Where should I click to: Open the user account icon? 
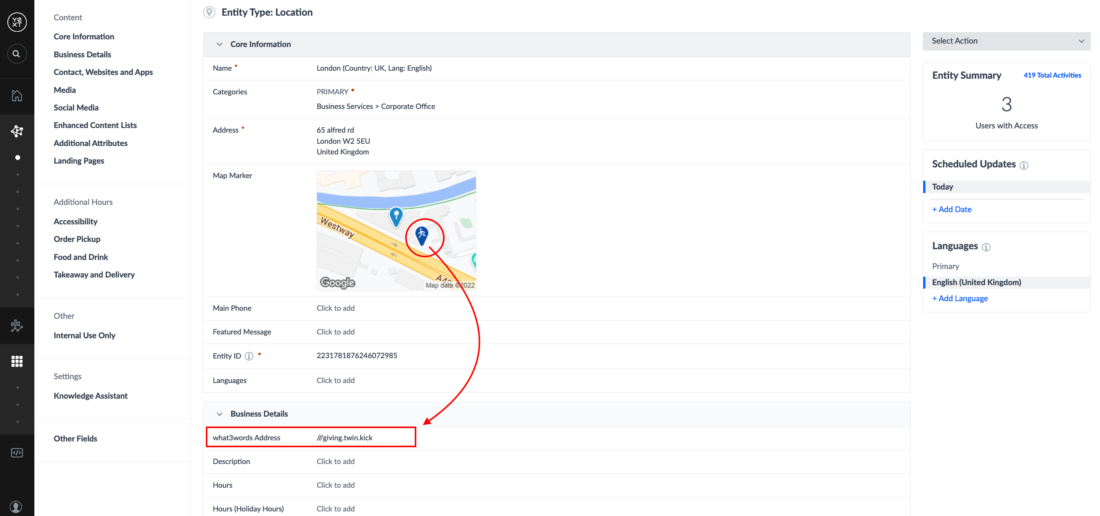17,506
